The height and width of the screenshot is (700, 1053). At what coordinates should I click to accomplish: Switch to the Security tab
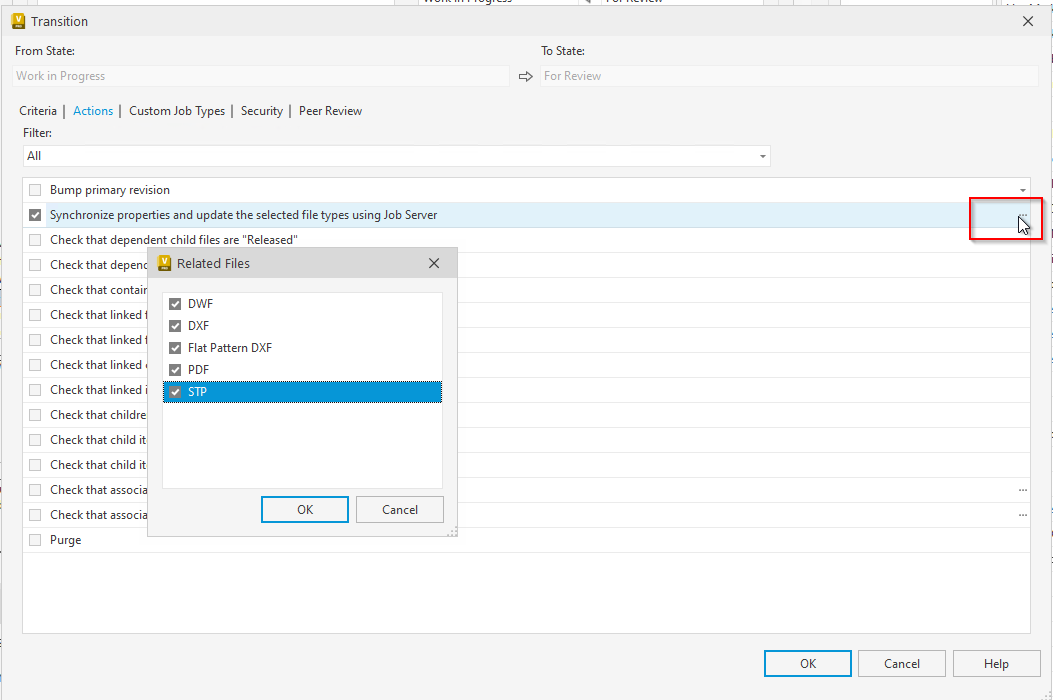click(261, 110)
